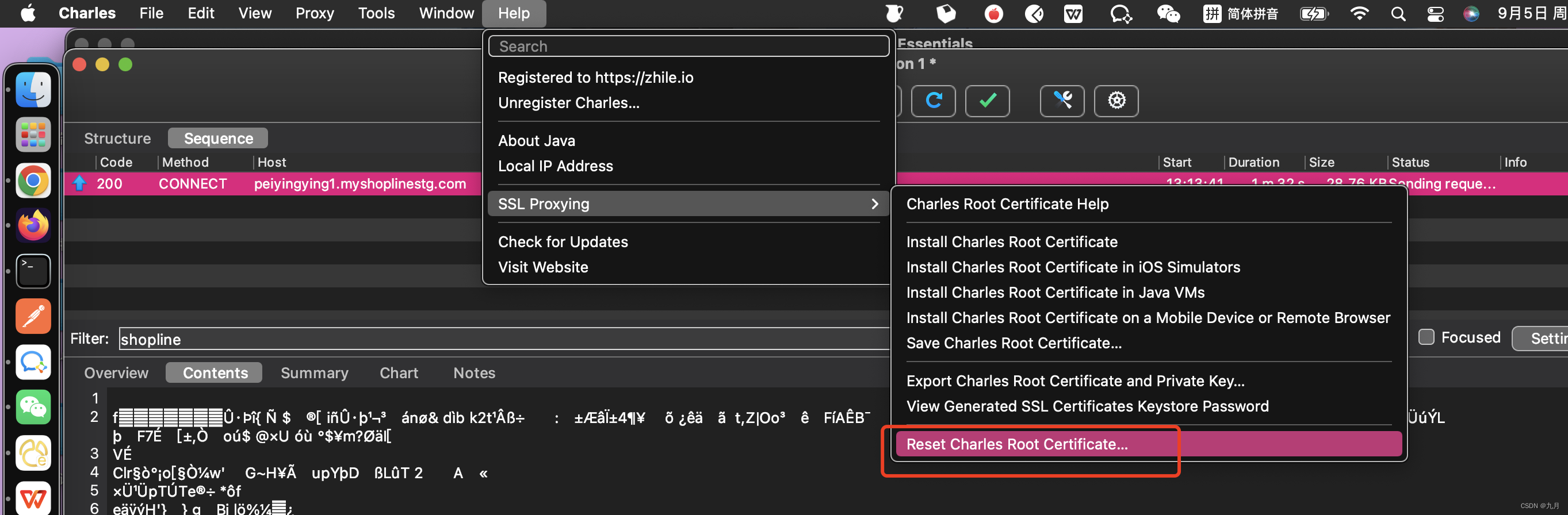Expand the SSL Proxying submenu arrow

(875, 203)
